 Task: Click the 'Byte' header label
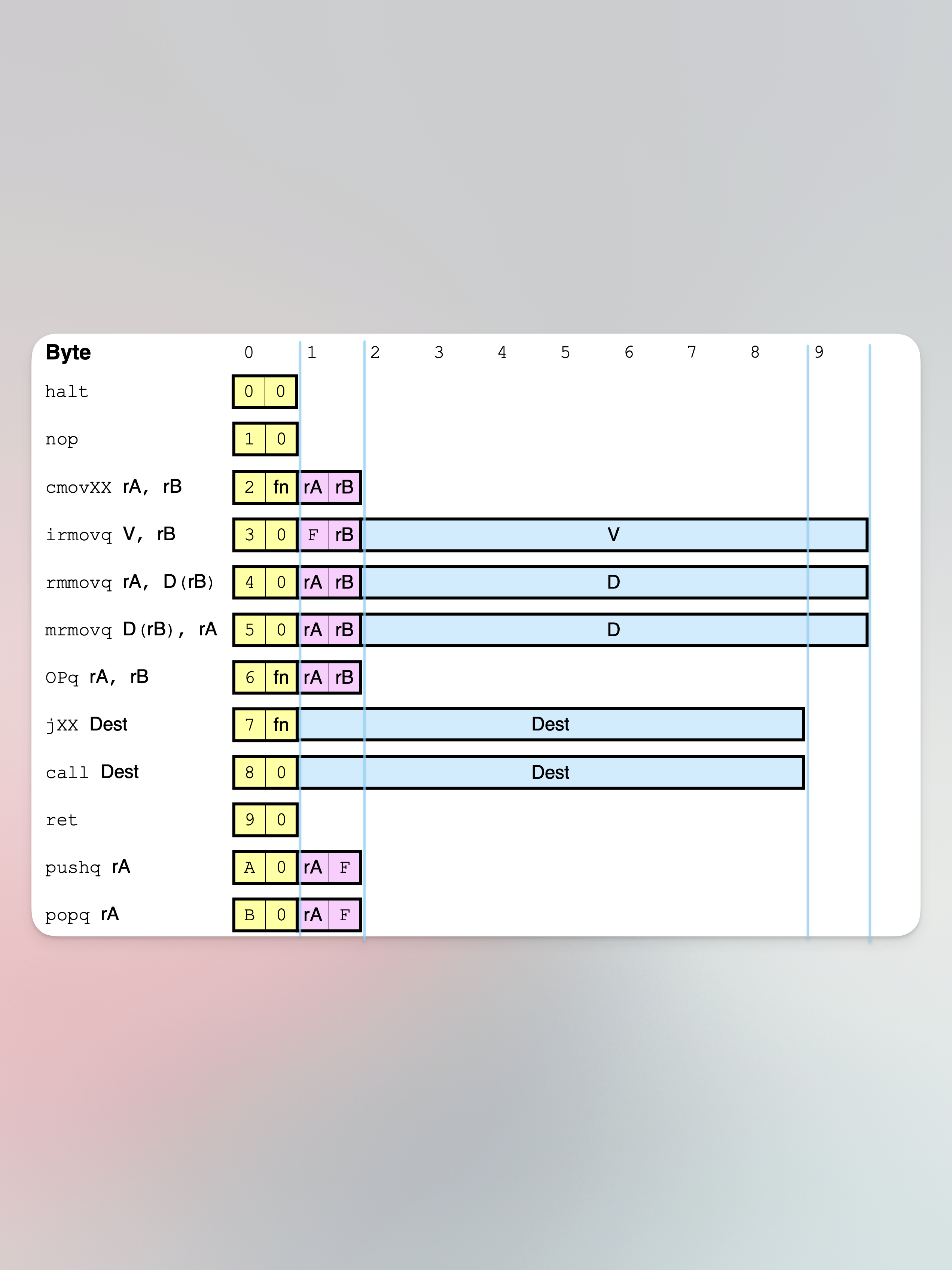coord(68,352)
